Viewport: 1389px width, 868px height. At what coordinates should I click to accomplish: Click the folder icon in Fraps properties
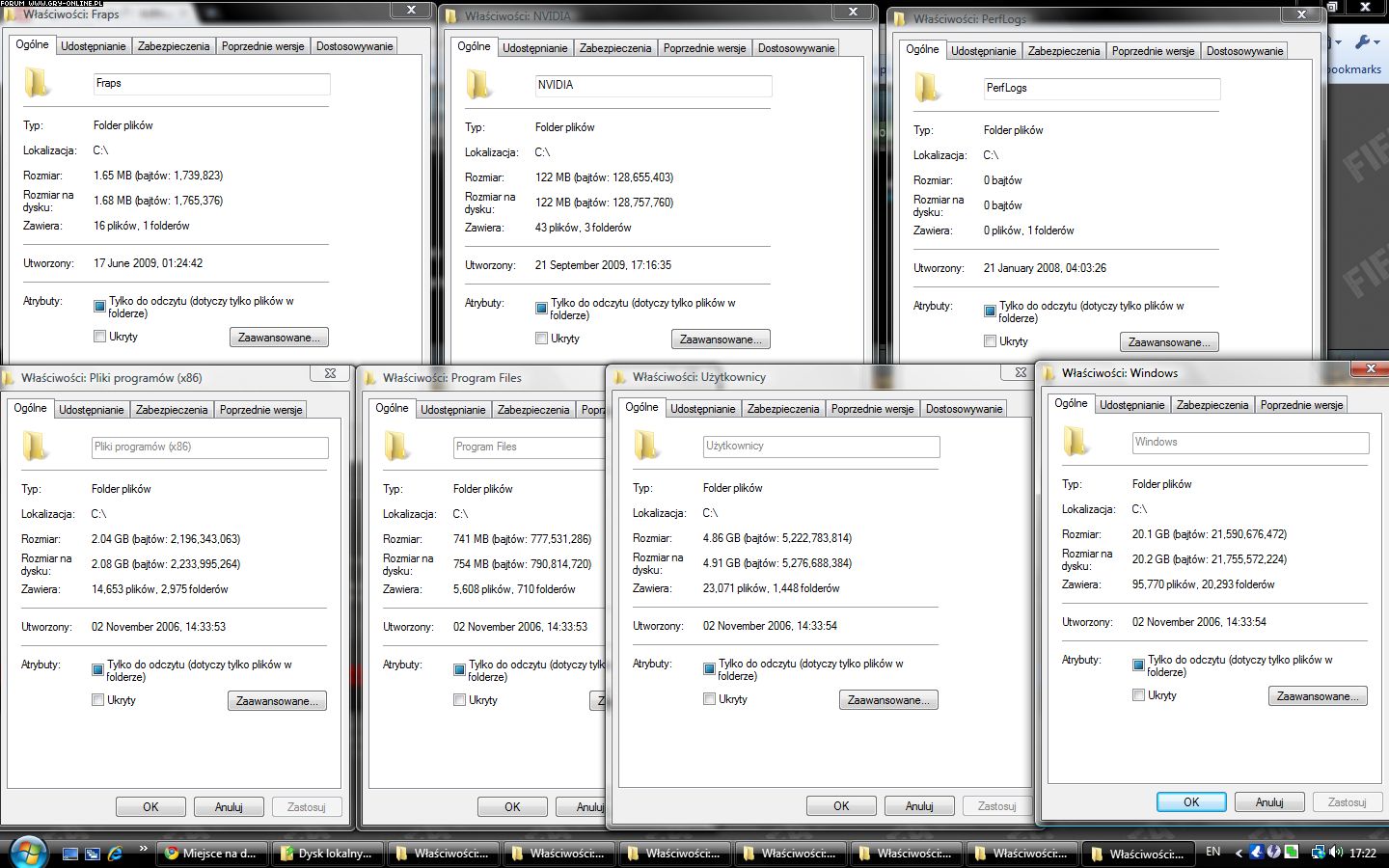pos(38,83)
